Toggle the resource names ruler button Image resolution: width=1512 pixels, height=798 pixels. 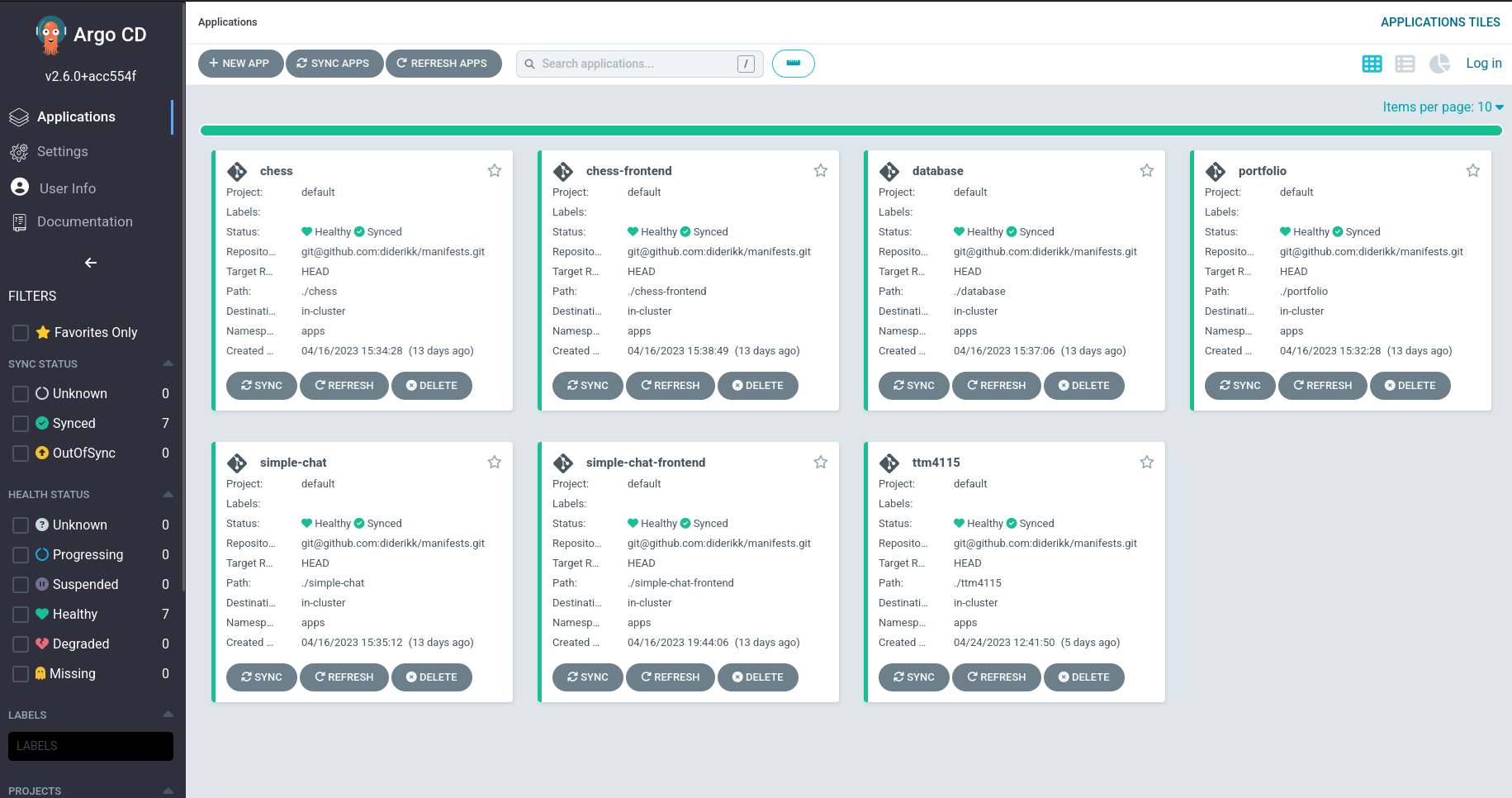pyautogui.click(x=794, y=64)
